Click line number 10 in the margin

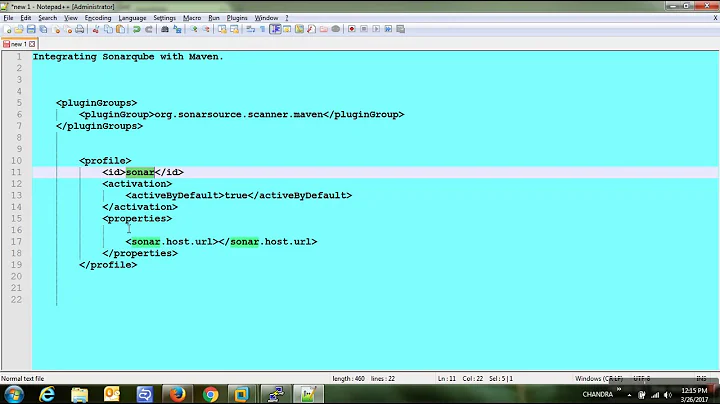click(17, 161)
